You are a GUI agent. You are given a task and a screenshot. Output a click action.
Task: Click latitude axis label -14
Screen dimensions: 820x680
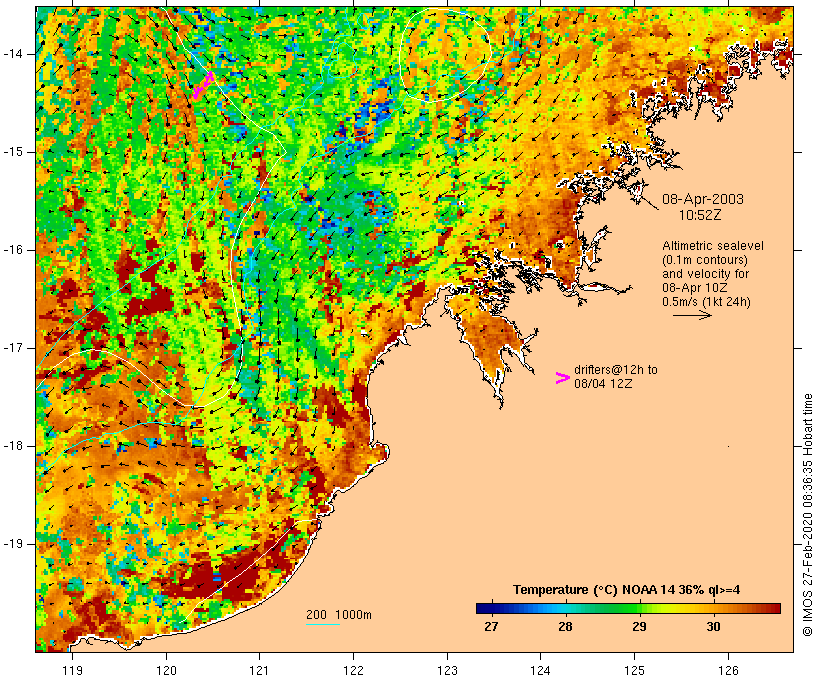[x=13, y=54]
